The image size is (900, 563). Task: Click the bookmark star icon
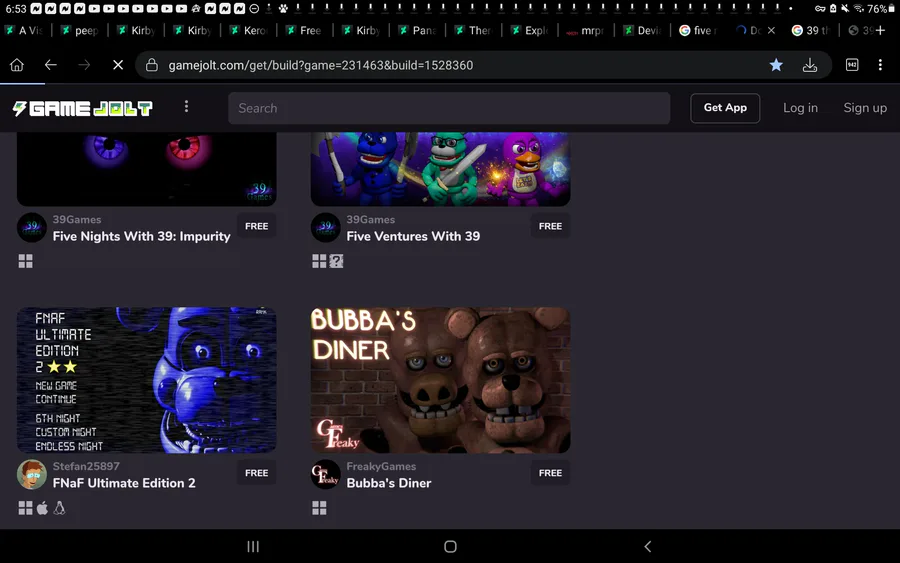776,65
